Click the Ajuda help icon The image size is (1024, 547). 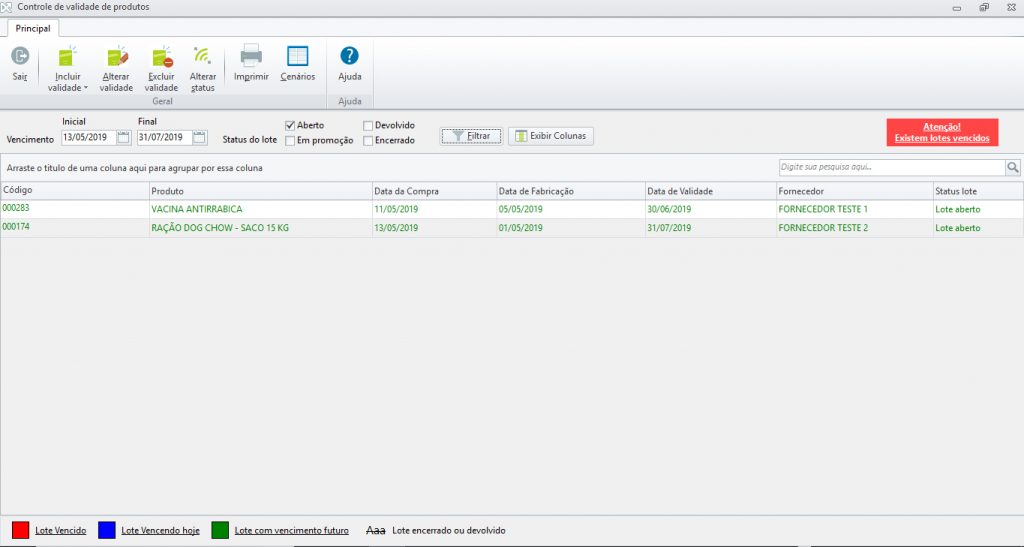pyautogui.click(x=349, y=56)
